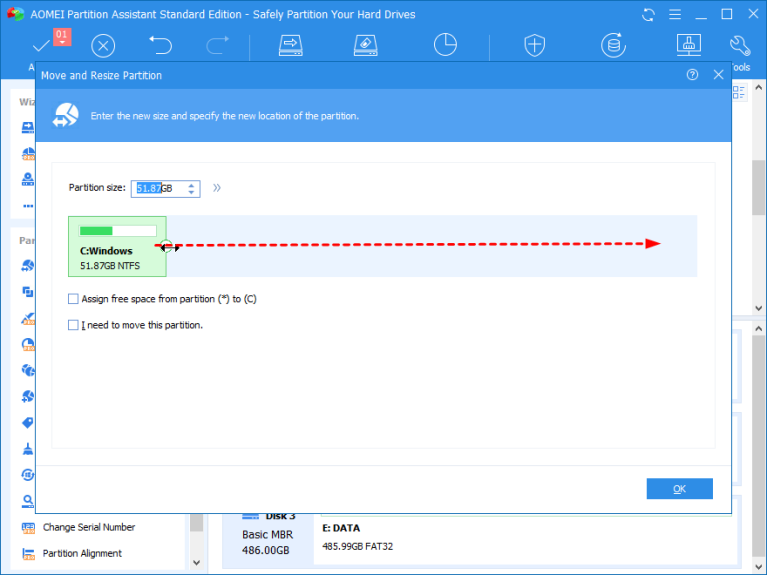Click the Change Serial Number 123 icon
The height and width of the screenshot is (576, 768).
coord(28,528)
